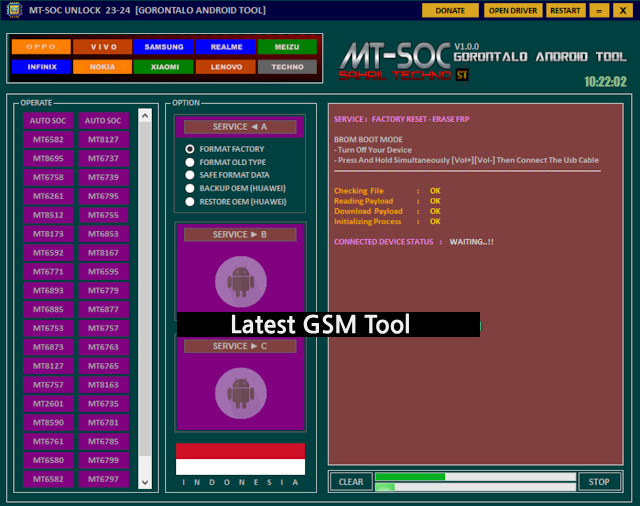Select the MT6771 chipset

click(48, 272)
